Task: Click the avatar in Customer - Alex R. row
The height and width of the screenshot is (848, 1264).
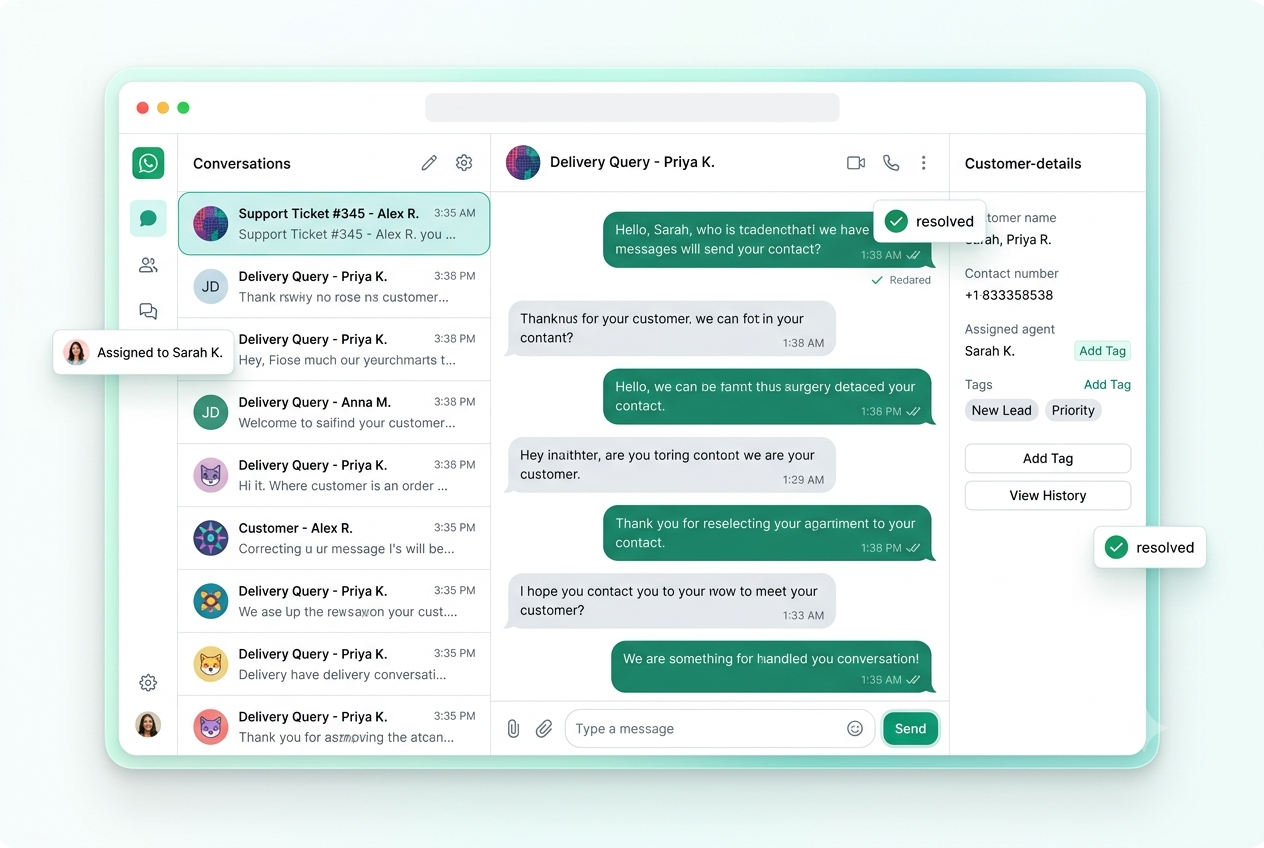Action: tap(211, 538)
